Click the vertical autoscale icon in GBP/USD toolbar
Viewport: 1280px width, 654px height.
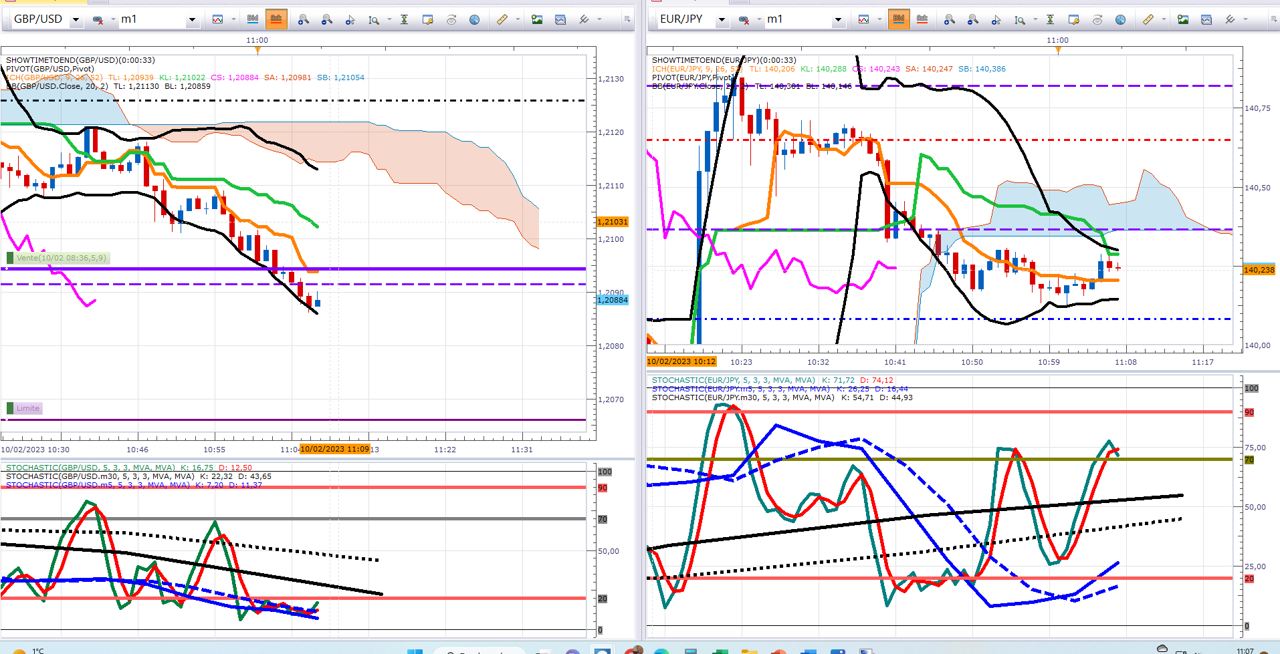click(404, 19)
